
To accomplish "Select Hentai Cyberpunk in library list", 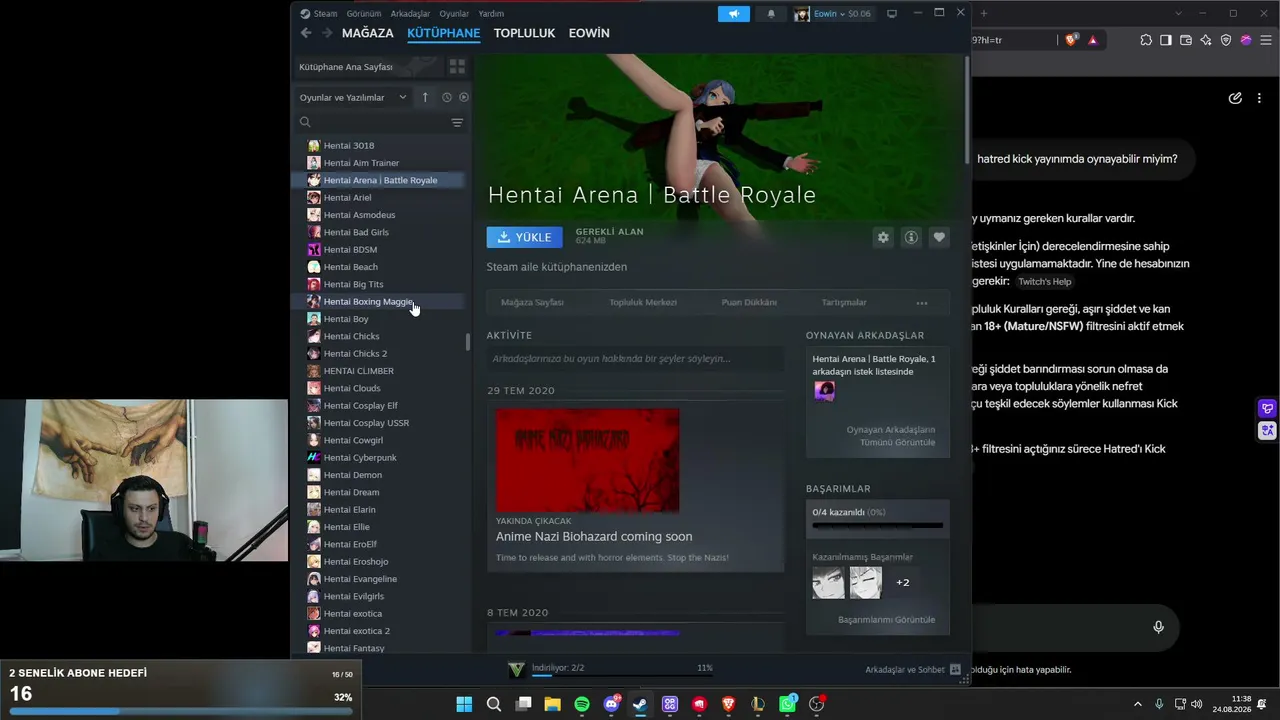I will [x=380, y=458].
